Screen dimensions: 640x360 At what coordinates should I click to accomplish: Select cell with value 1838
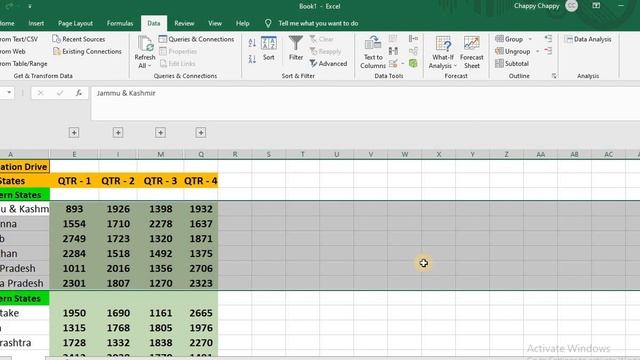(x=160, y=343)
